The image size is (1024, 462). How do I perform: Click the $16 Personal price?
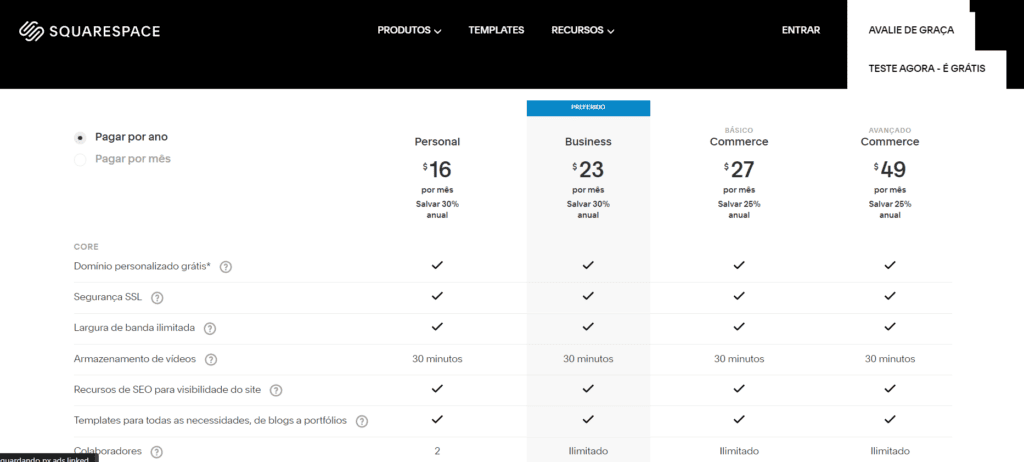(437, 170)
